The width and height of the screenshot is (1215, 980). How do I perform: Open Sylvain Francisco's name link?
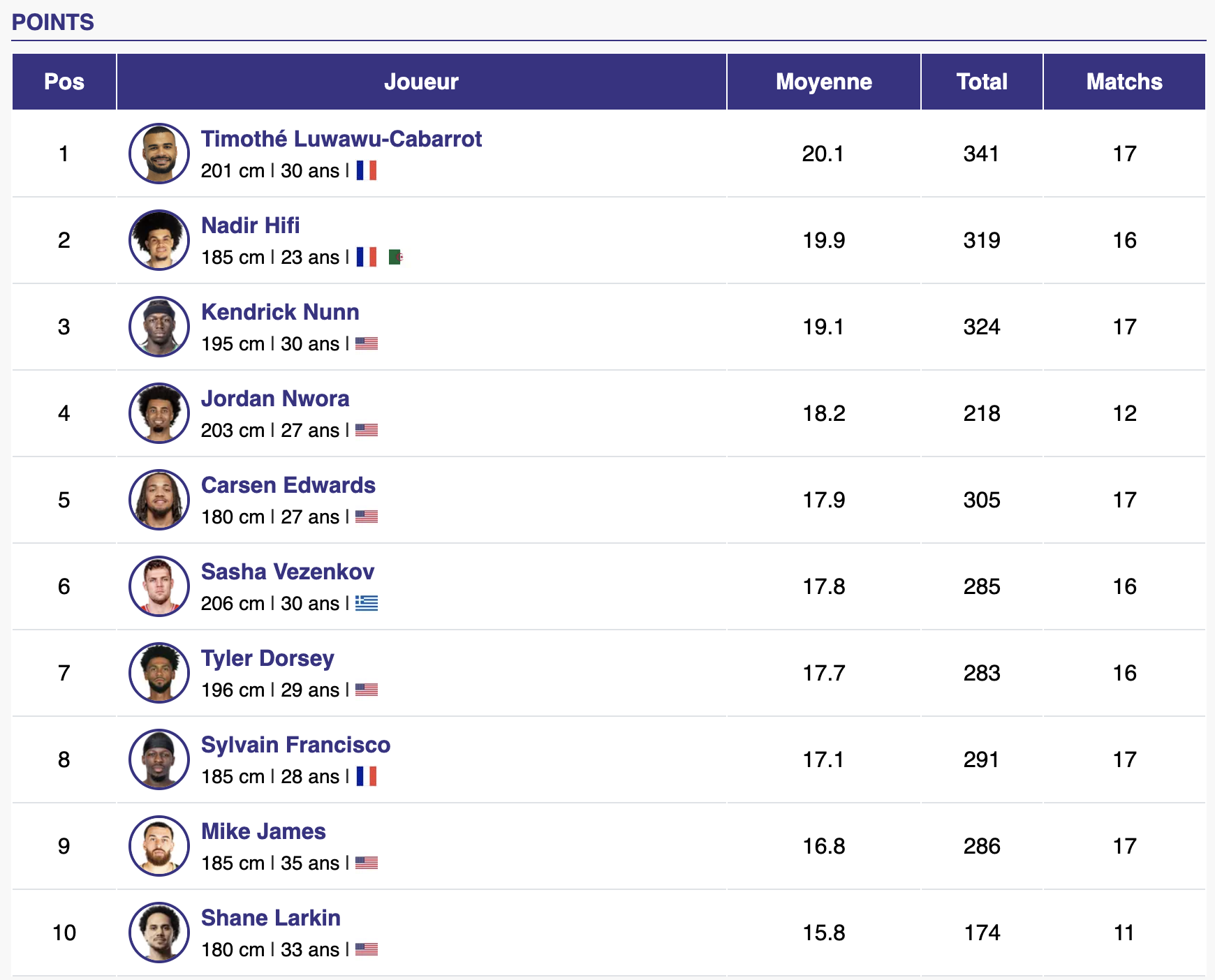click(295, 745)
